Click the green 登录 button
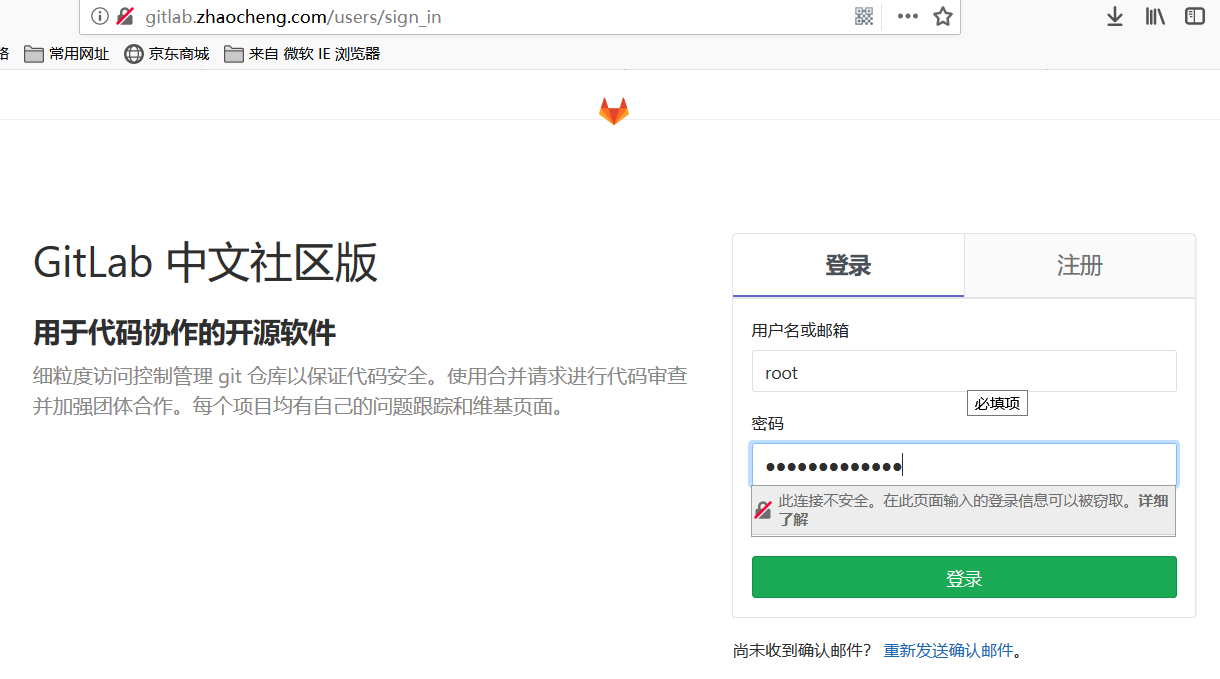The image size is (1220, 679). (964, 578)
